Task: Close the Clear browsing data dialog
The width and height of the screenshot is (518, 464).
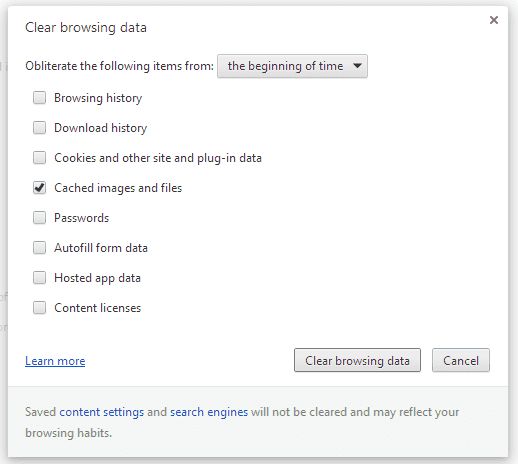Action: [494, 20]
